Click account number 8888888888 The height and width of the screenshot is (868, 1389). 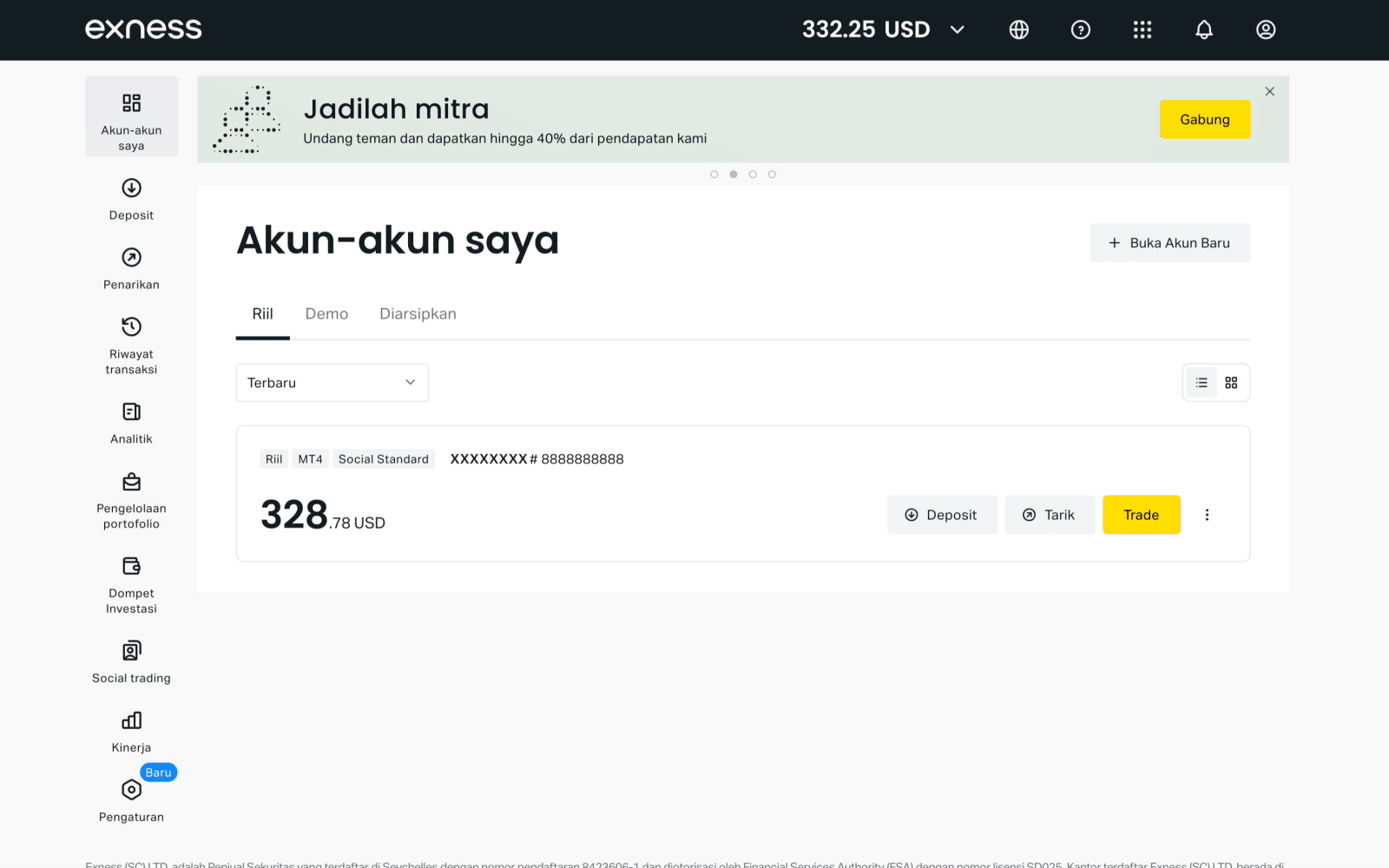click(x=583, y=459)
